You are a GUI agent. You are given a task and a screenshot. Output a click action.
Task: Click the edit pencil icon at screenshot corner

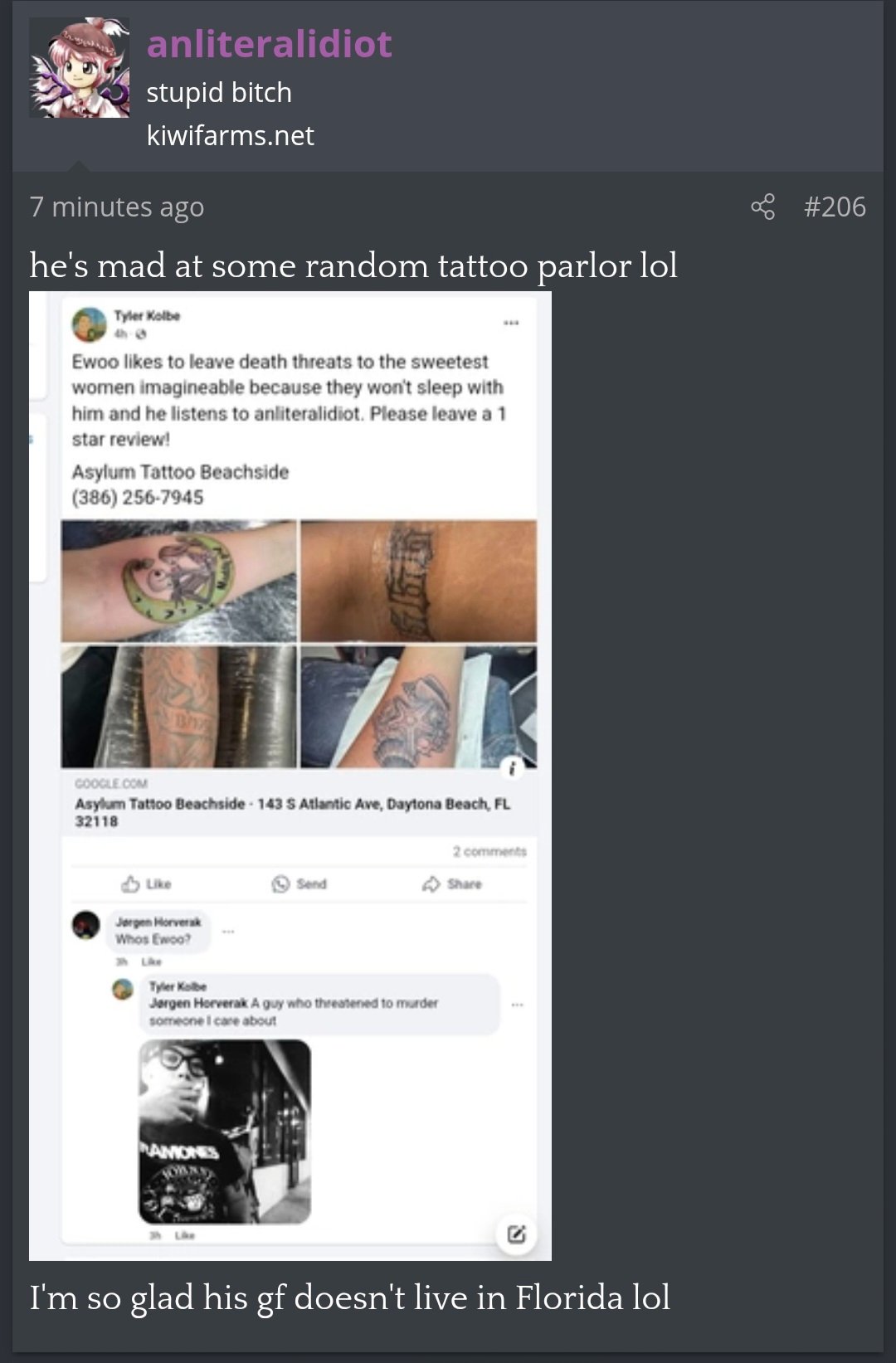(516, 1234)
